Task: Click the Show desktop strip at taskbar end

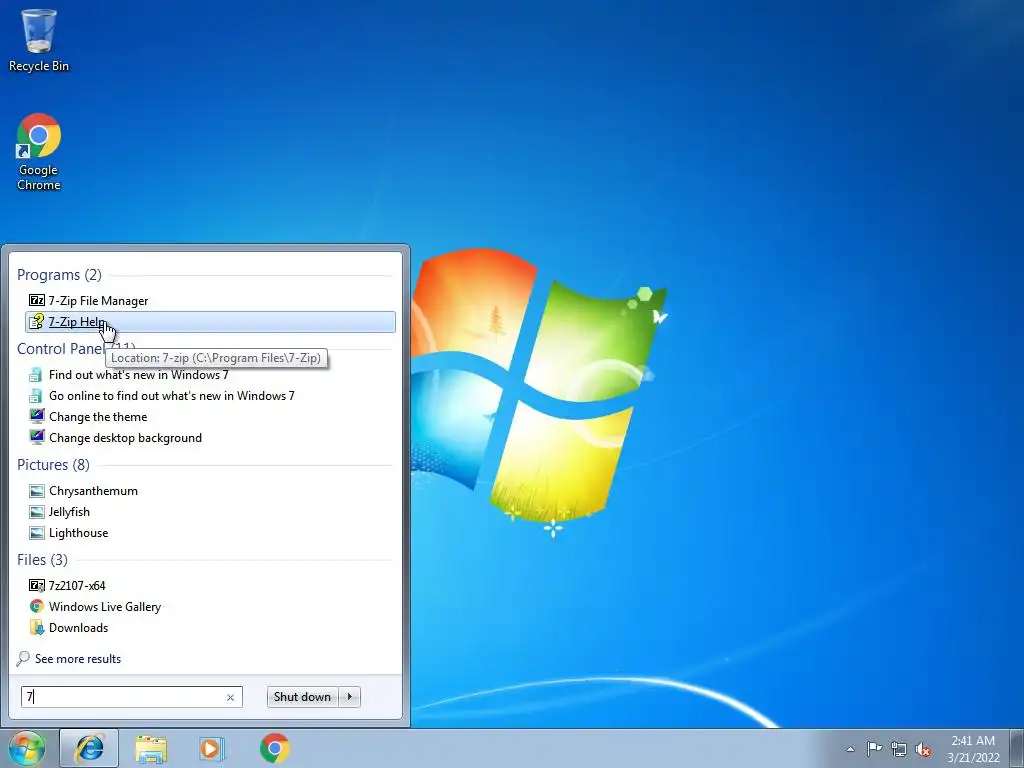Action: coord(1017,748)
